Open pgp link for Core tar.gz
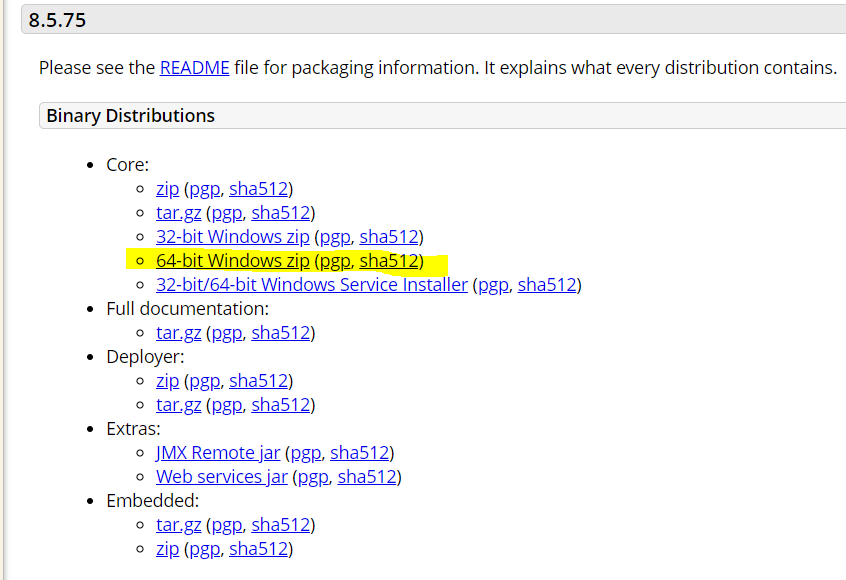 pos(227,213)
